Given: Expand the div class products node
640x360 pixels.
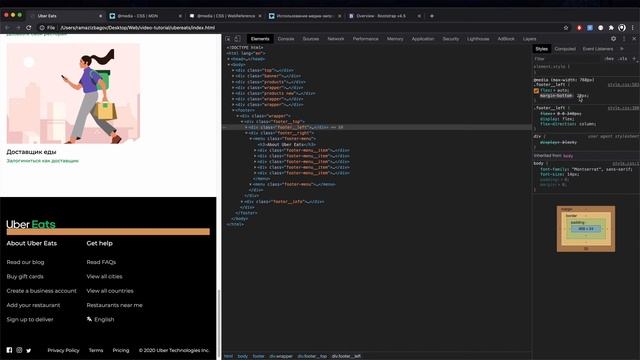Looking at the screenshot, I should (x=233, y=82).
